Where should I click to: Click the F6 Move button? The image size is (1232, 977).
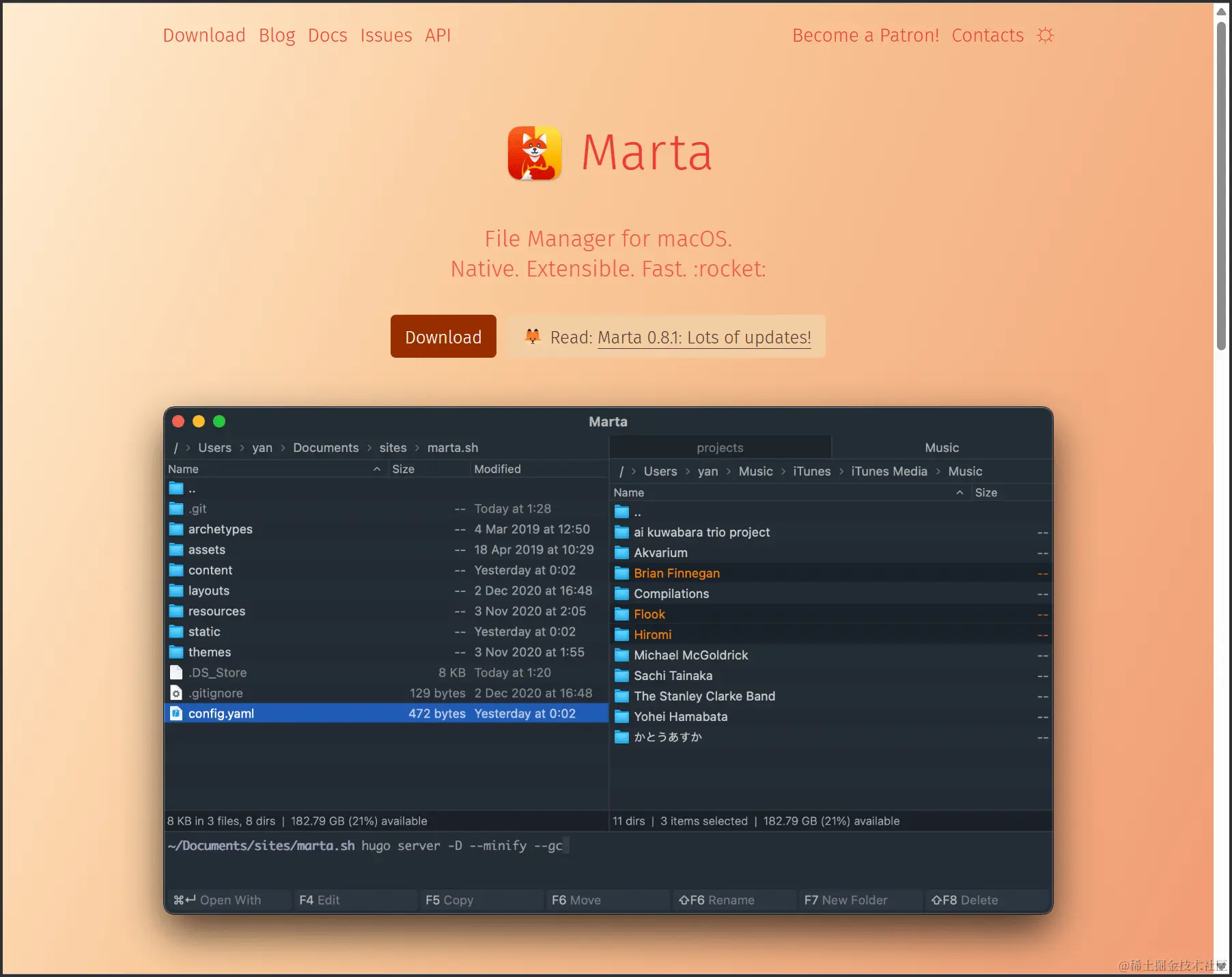tap(607, 900)
